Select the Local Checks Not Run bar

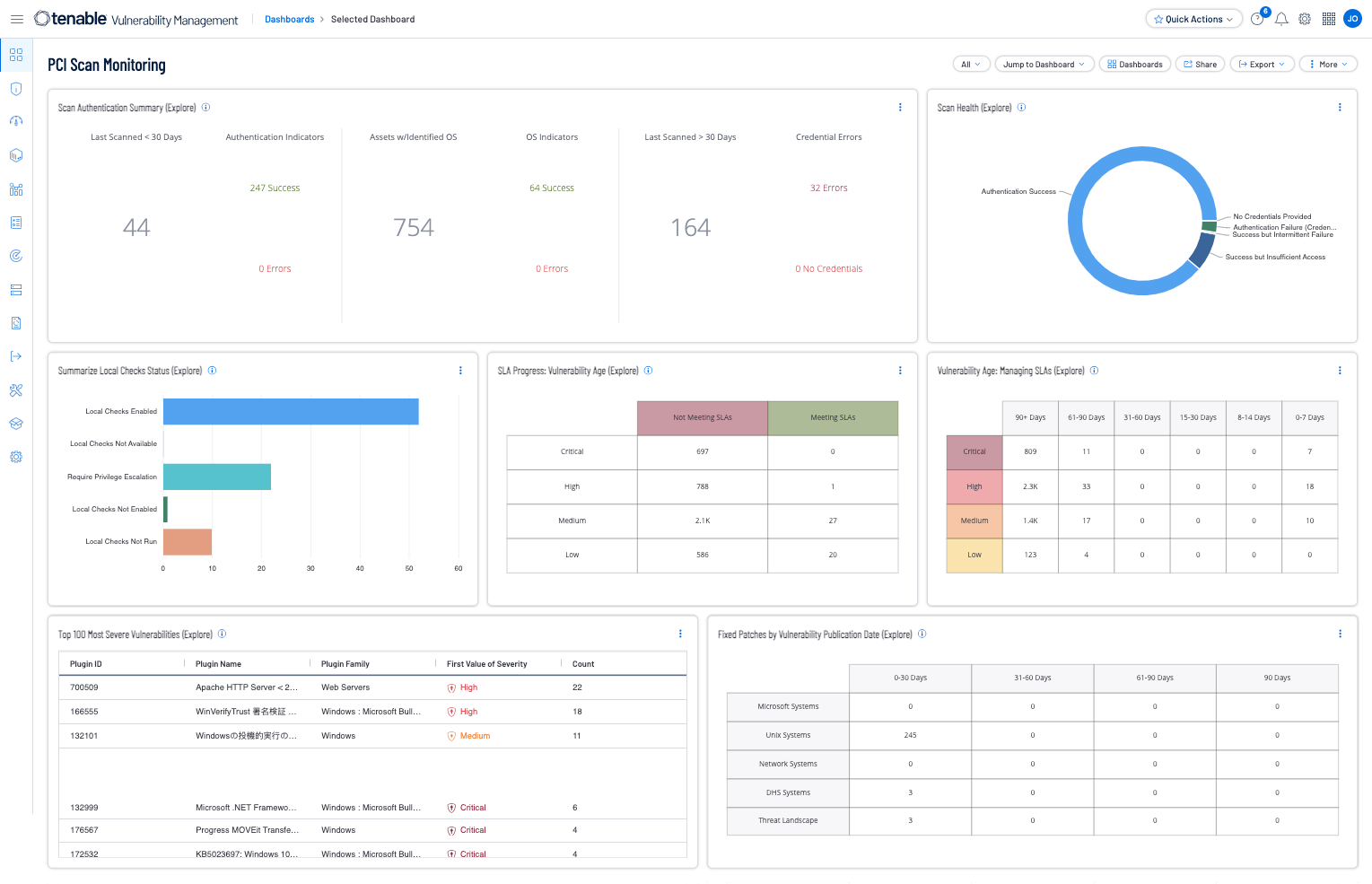(x=188, y=542)
